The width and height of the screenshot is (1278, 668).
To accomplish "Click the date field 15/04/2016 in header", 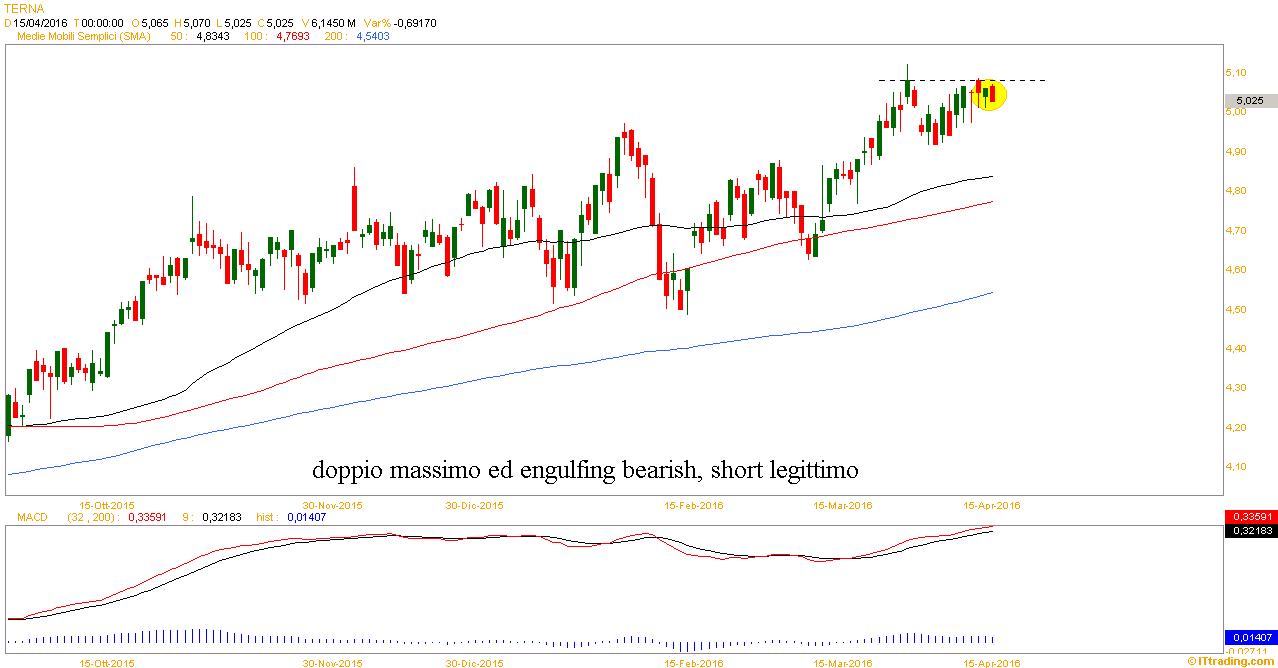I will point(40,22).
